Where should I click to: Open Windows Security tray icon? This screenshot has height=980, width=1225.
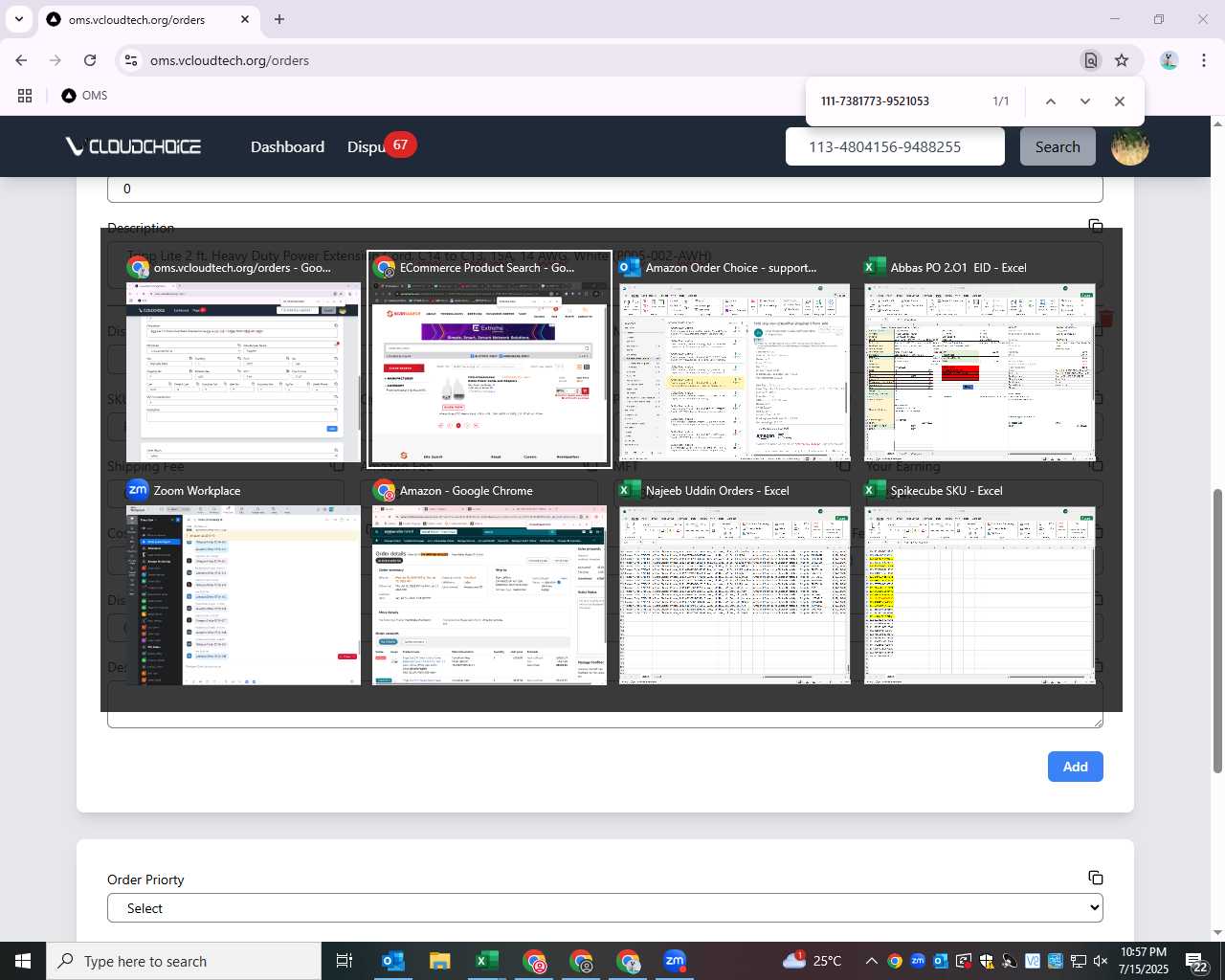pyautogui.click(x=987, y=961)
